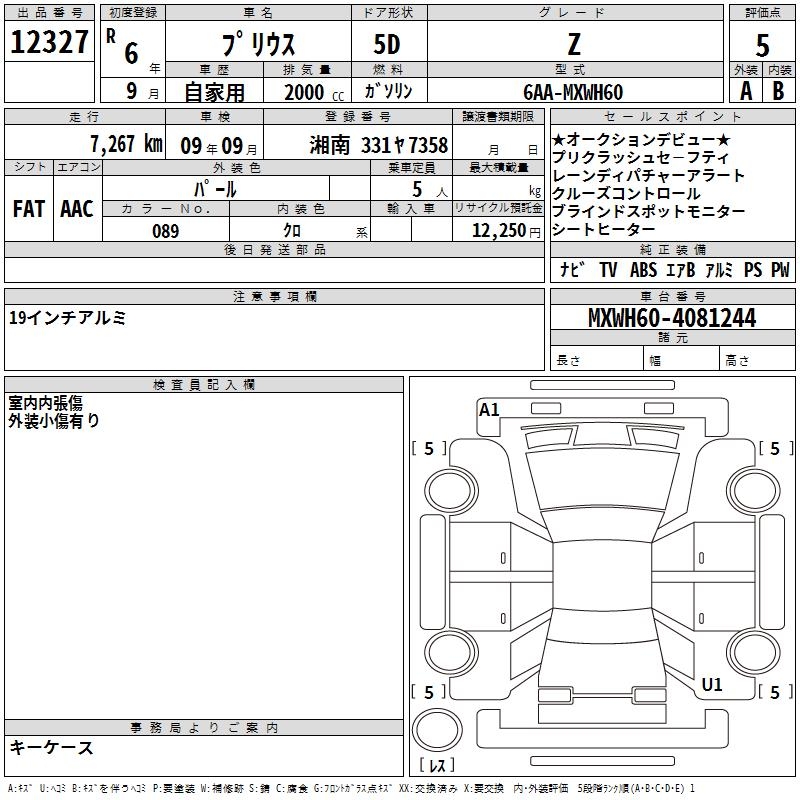Viewport: 800px width, 800px height.
Task: Click the 事務局よりご案内 header
Action: pos(204,728)
